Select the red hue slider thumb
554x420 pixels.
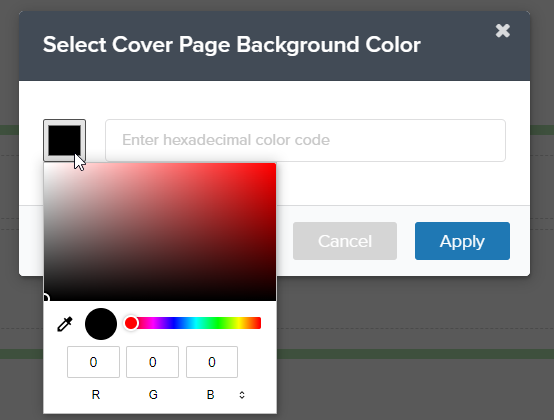131,323
